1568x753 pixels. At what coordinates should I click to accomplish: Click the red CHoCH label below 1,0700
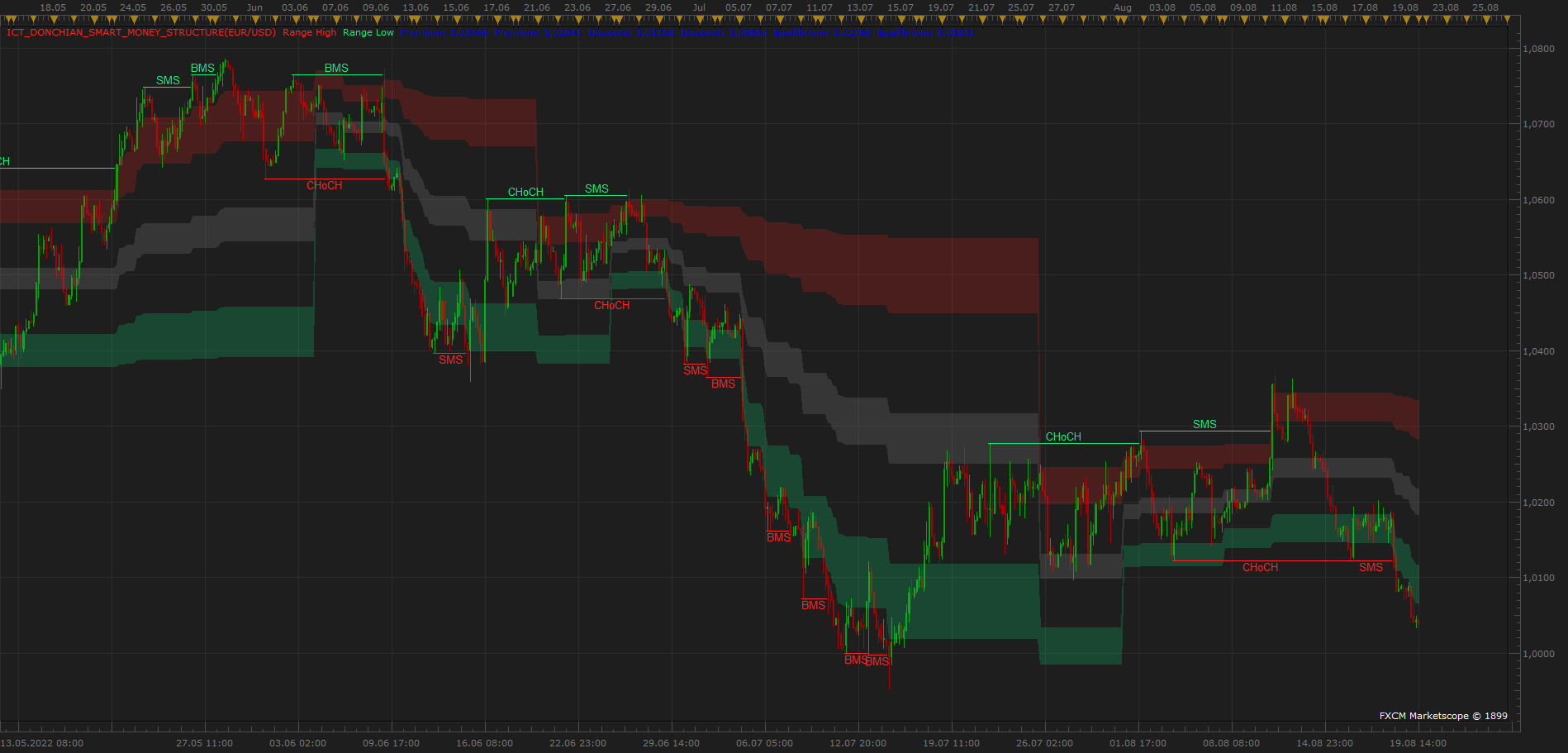(324, 185)
